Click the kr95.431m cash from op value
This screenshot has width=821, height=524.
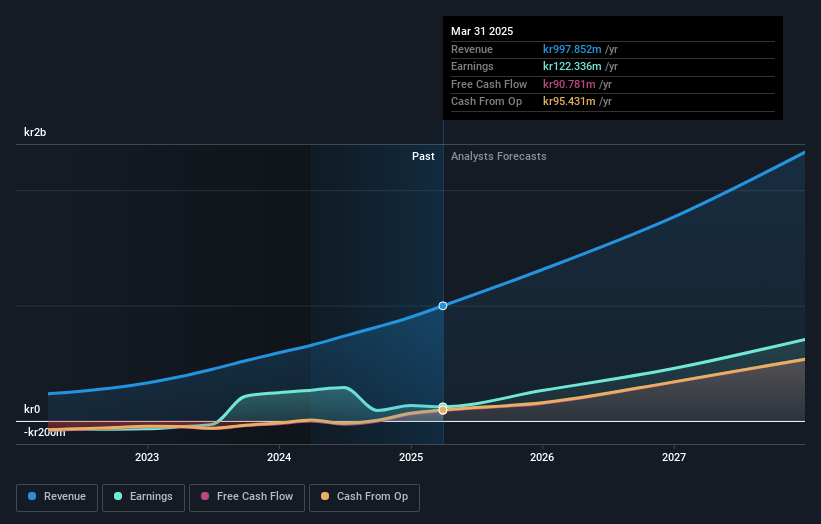(x=569, y=102)
